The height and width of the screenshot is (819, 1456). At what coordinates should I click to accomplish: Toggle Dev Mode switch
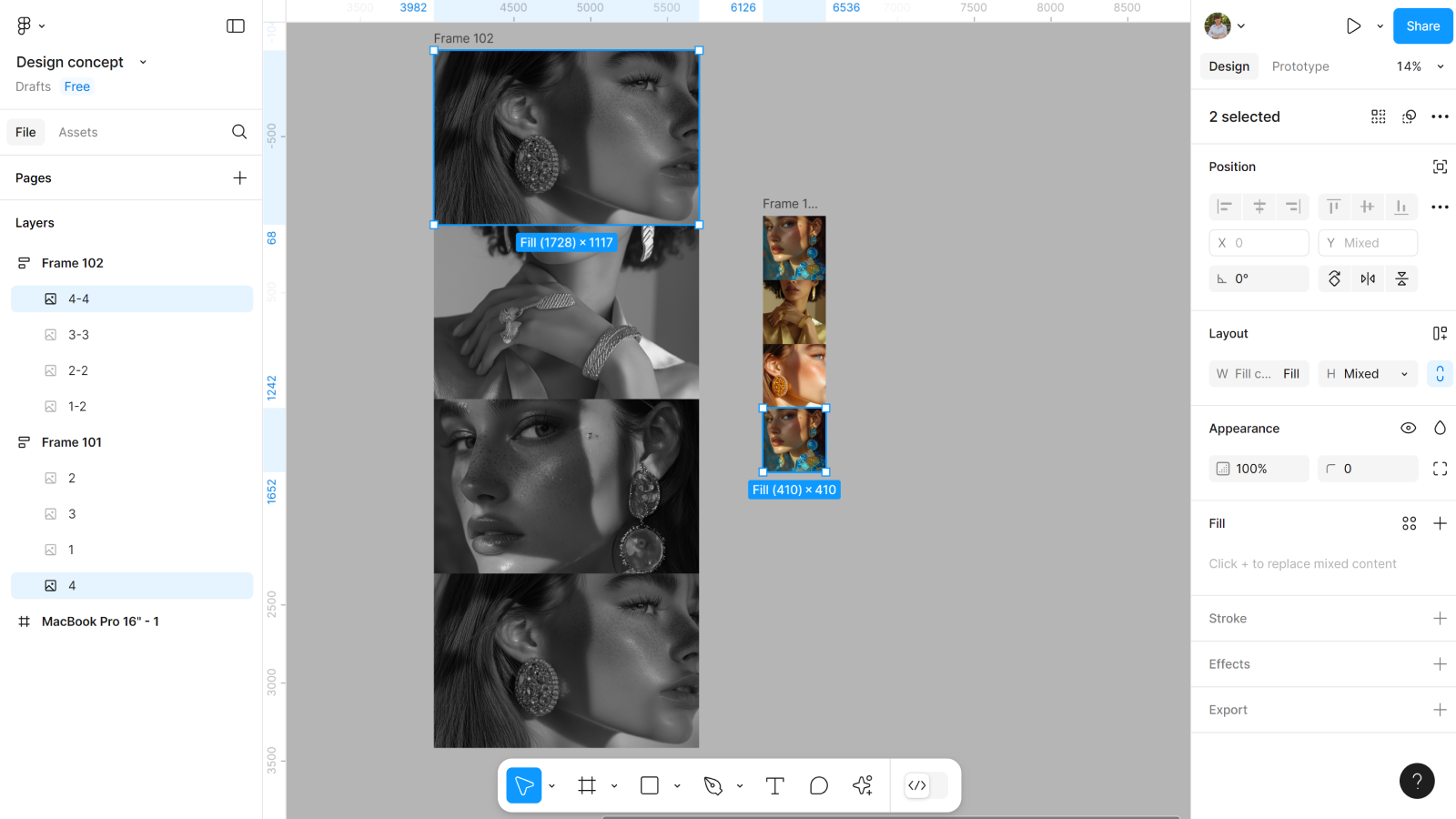926,785
